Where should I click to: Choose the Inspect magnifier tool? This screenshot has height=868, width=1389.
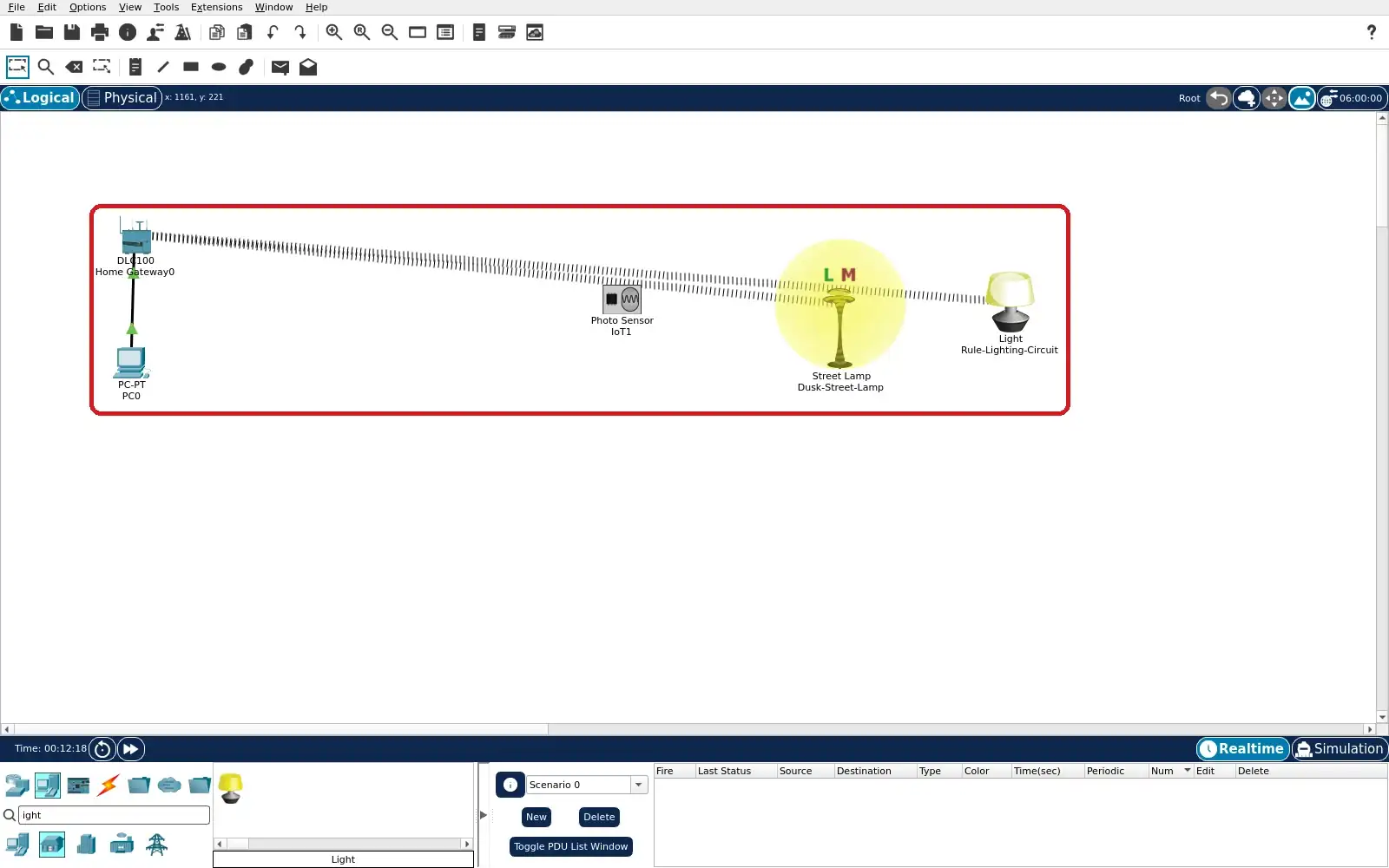[x=46, y=67]
